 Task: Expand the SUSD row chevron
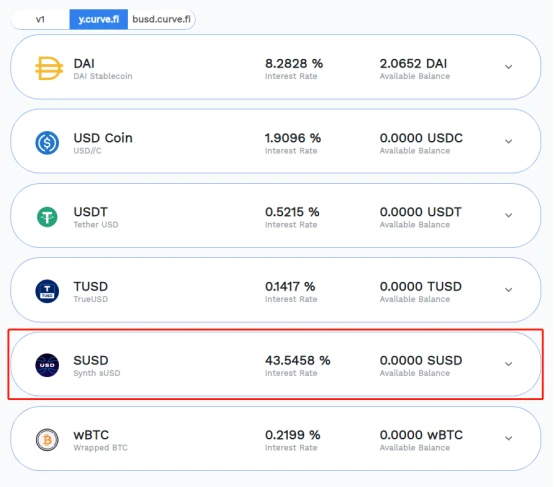pos(508,364)
